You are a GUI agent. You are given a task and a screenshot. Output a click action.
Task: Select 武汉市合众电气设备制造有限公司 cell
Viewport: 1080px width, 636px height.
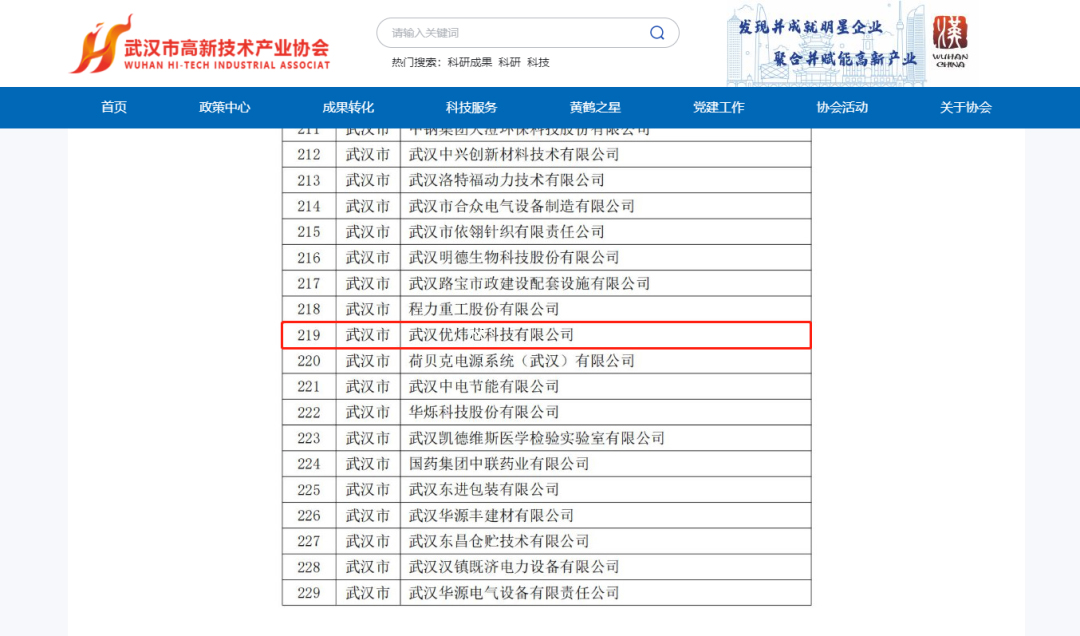tap(605, 206)
